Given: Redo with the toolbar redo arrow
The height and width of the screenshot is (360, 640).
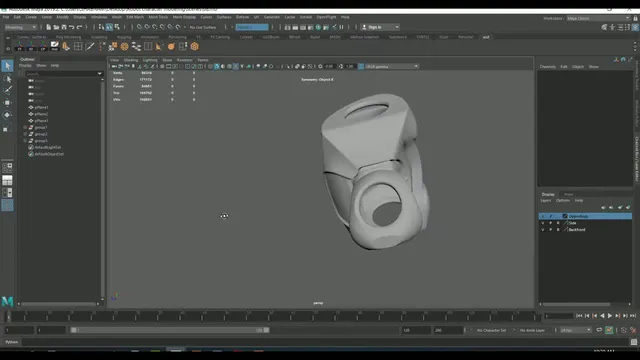Looking at the screenshot, I should point(80,27).
